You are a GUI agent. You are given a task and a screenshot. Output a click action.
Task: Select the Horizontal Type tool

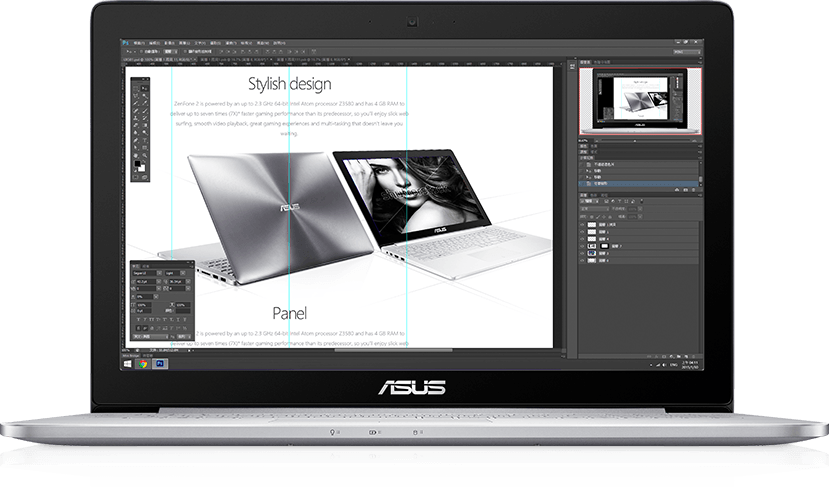tap(145, 140)
